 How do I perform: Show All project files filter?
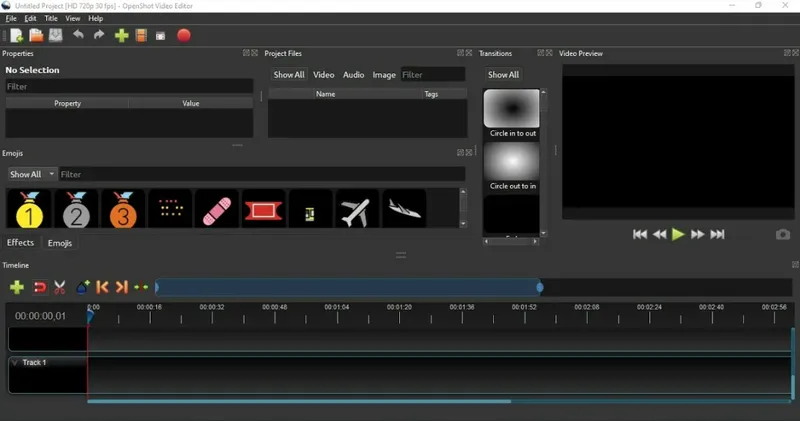289,75
